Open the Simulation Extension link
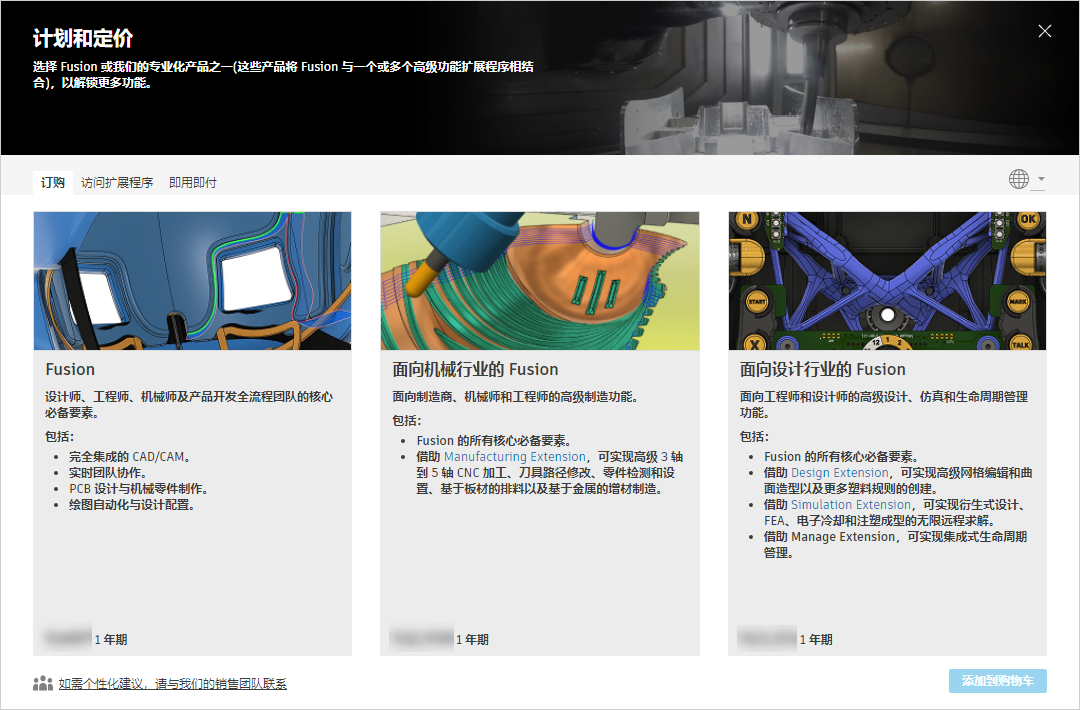The width and height of the screenshot is (1080, 710). point(851,505)
